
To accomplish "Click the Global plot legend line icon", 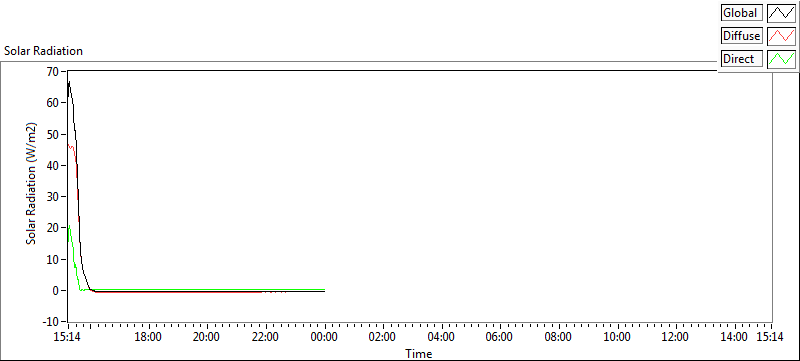I will click(782, 13).
